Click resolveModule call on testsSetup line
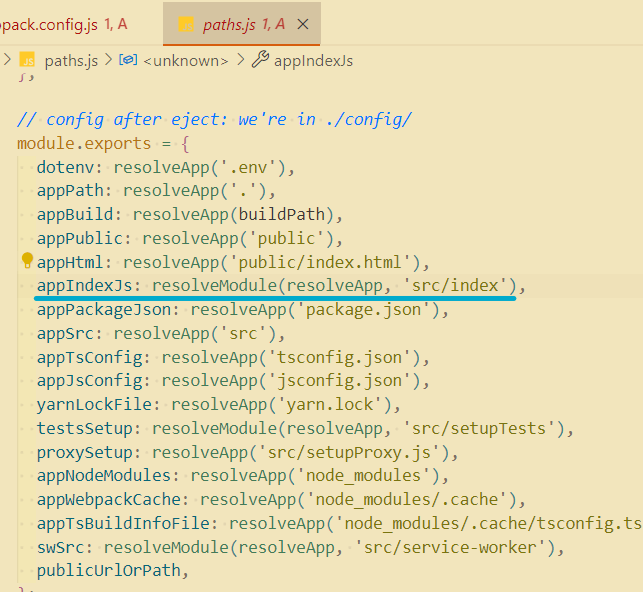The height and width of the screenshot is (592, 643). click(215, 429)
